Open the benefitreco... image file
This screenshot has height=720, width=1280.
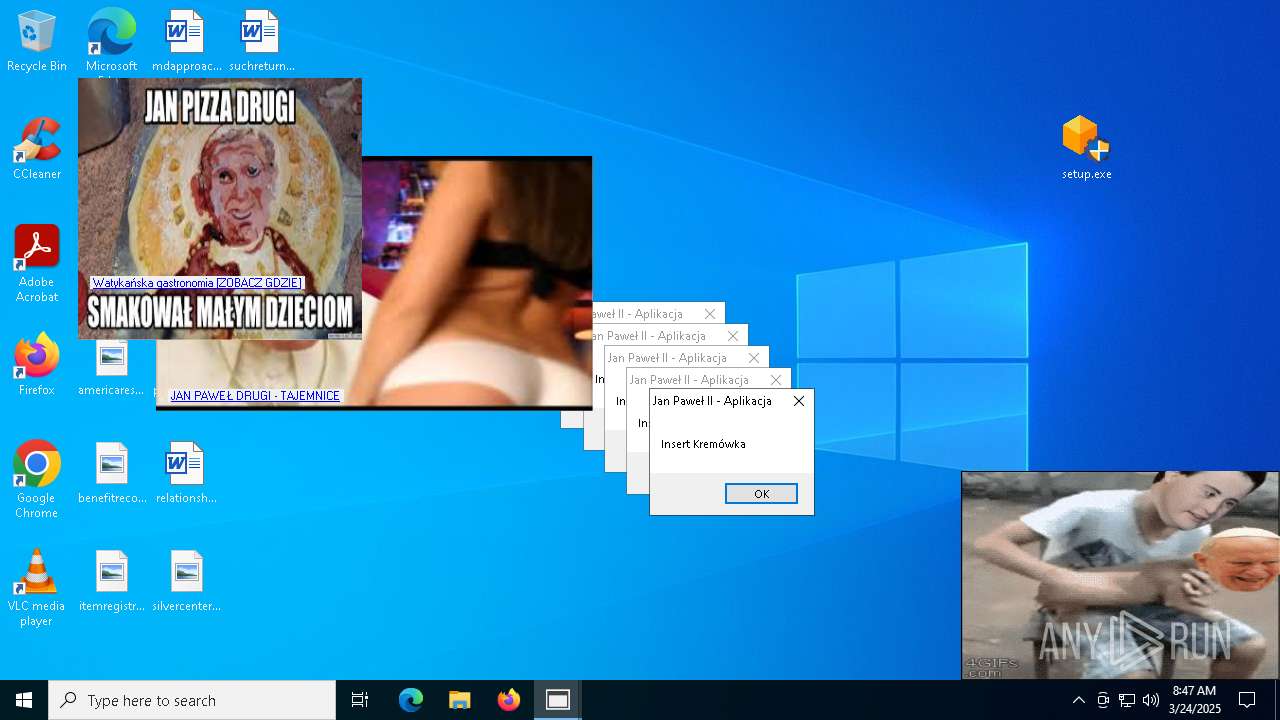[111, 473]
